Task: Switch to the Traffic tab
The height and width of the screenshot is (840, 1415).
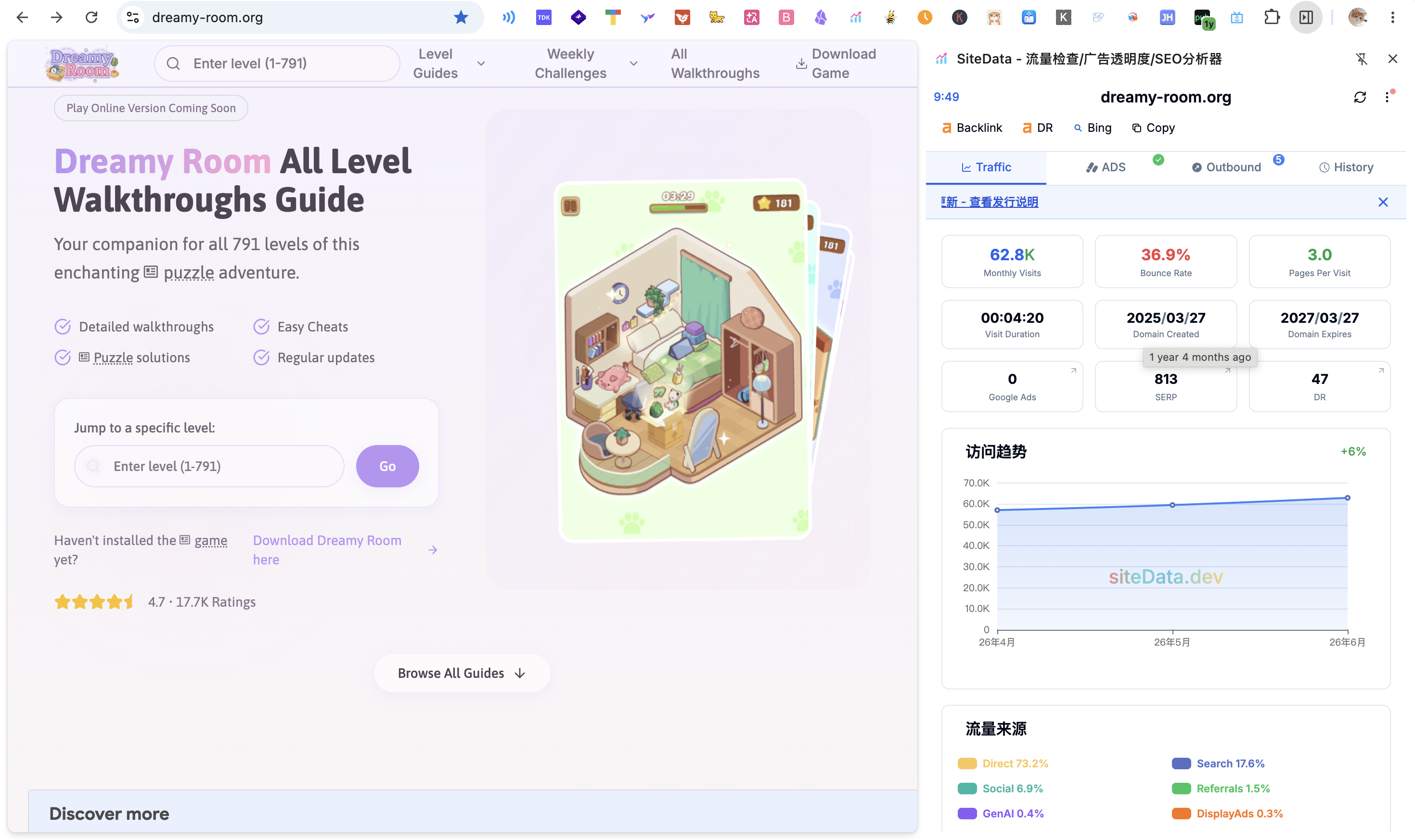Action: [x=986, y=167]
